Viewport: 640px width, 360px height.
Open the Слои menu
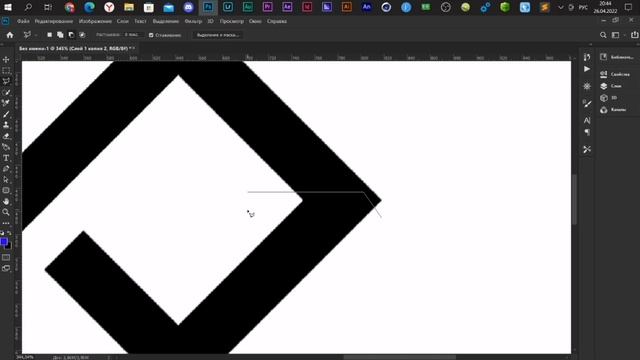[122, 21]
